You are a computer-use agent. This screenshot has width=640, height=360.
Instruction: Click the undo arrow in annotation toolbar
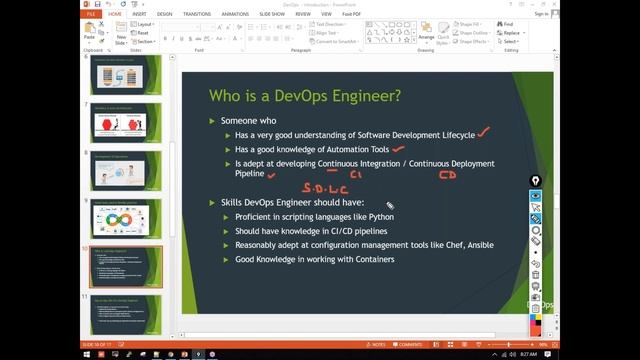[536, 264]
